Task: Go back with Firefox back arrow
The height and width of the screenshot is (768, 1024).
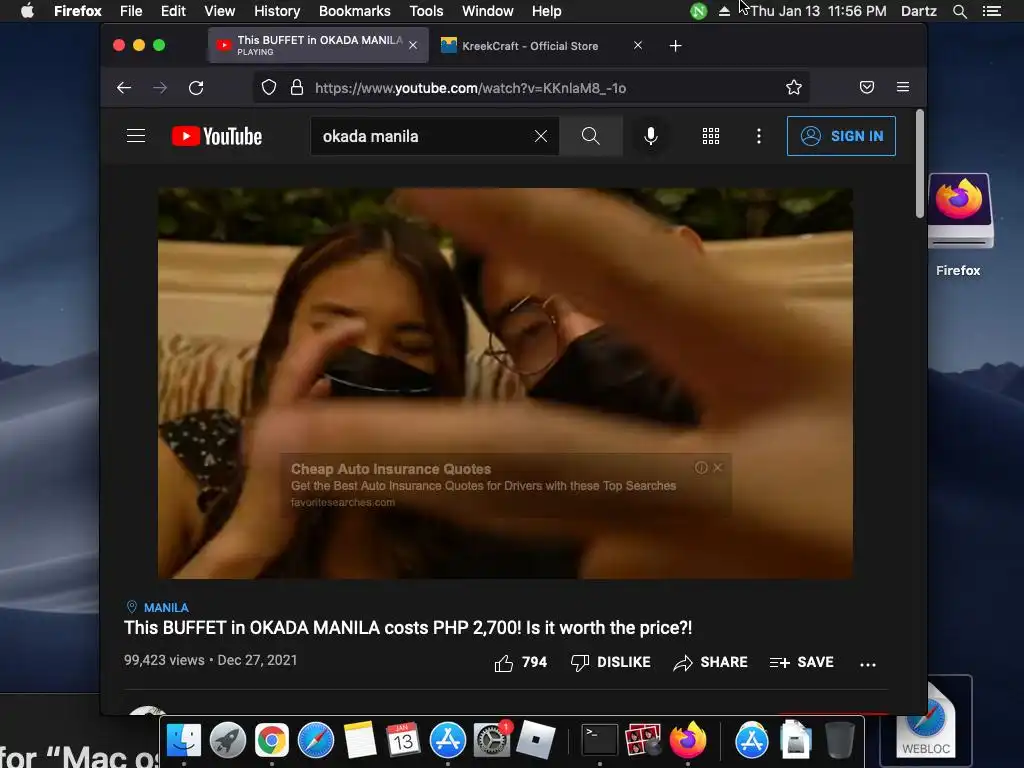Action: [124, 88]
